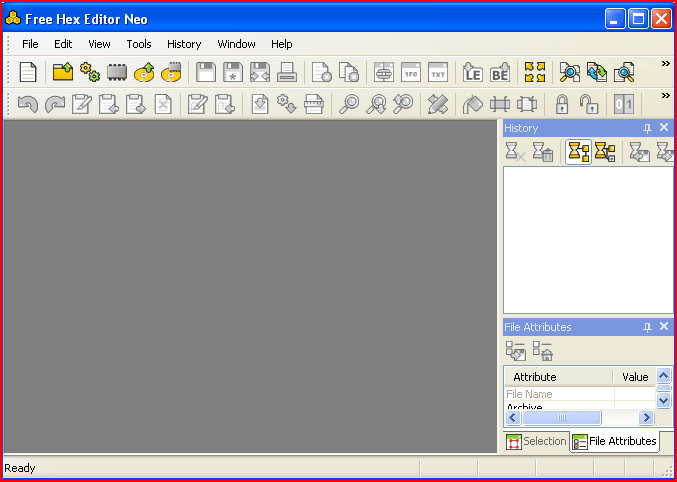Click the Redo curved arrow
The image size is (677, 482).
point(55,105)
